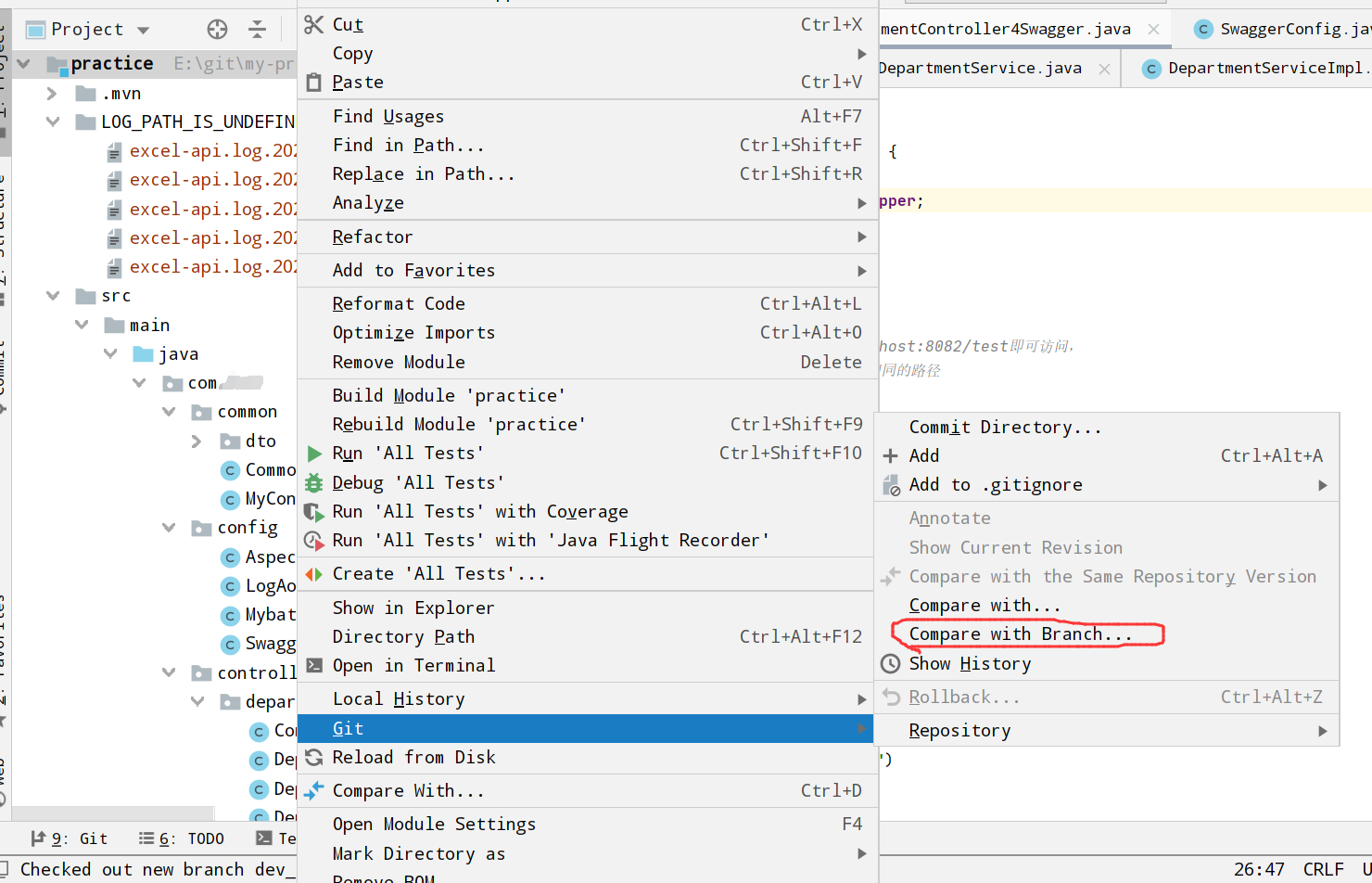
Task: Click the Paste clipboard icon
Action: point(314,83)
